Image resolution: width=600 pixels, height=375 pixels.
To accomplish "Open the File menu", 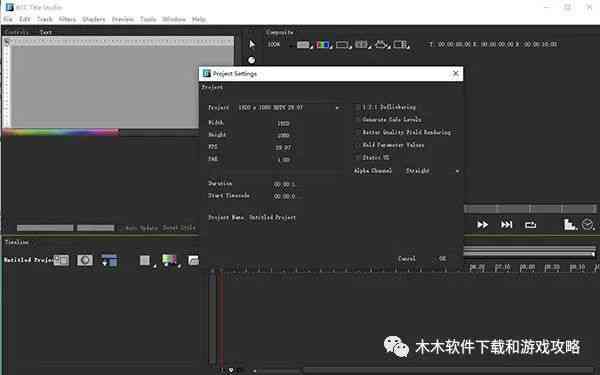I will (8, 19).
